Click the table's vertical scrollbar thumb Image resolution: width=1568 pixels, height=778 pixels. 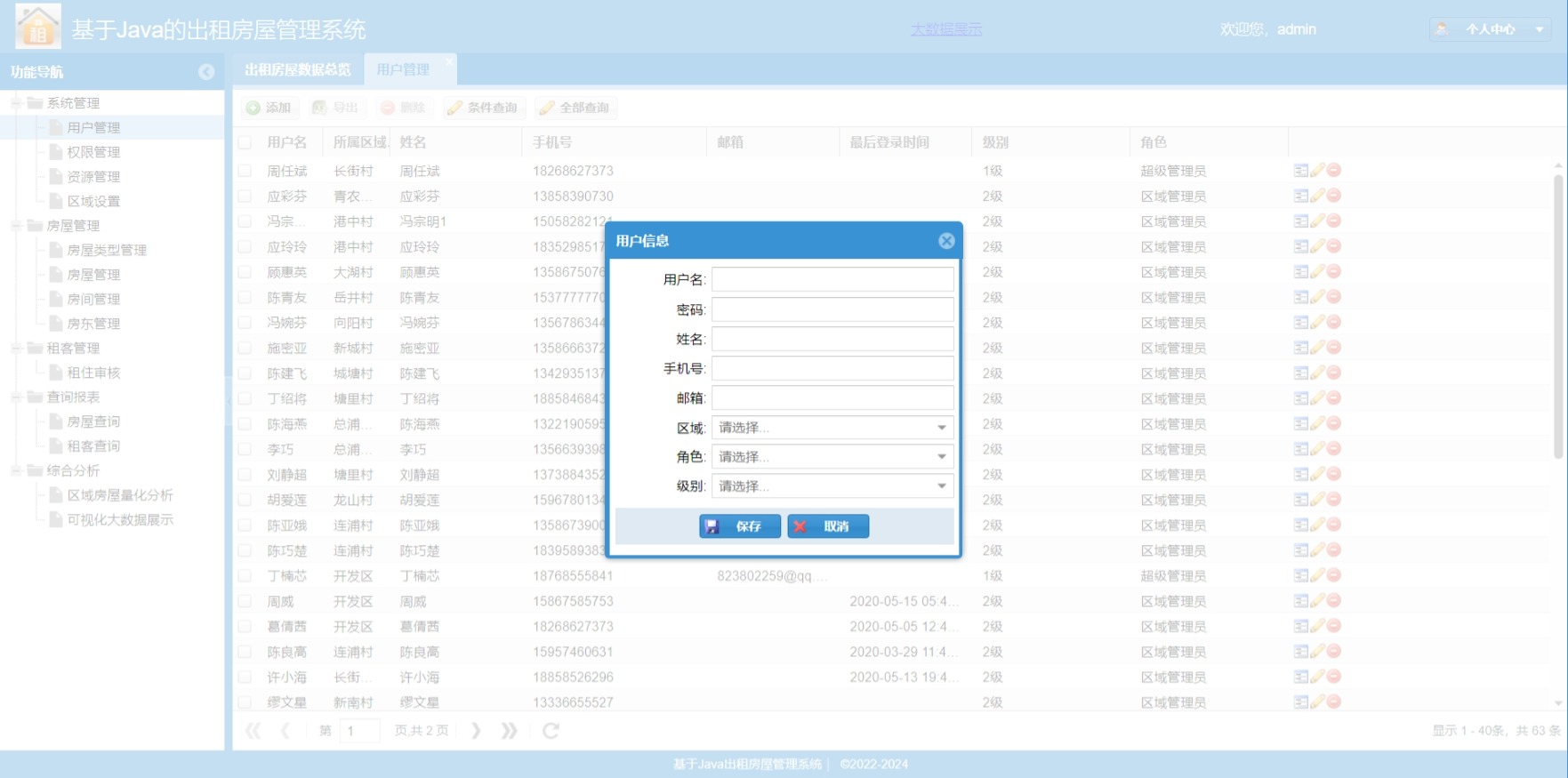(x=1558, y=316)
